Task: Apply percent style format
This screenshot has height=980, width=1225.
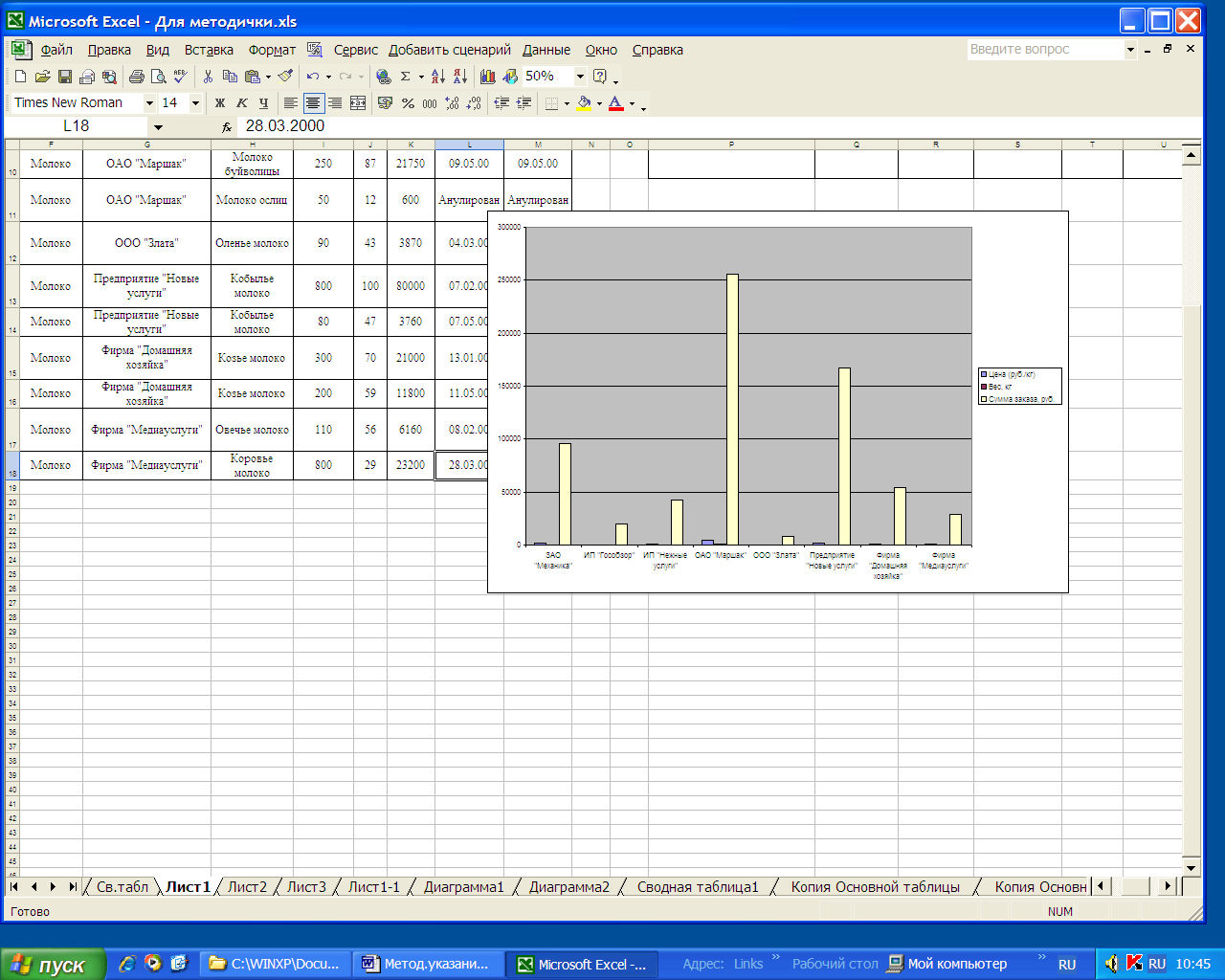Action: tap(408, 103)
